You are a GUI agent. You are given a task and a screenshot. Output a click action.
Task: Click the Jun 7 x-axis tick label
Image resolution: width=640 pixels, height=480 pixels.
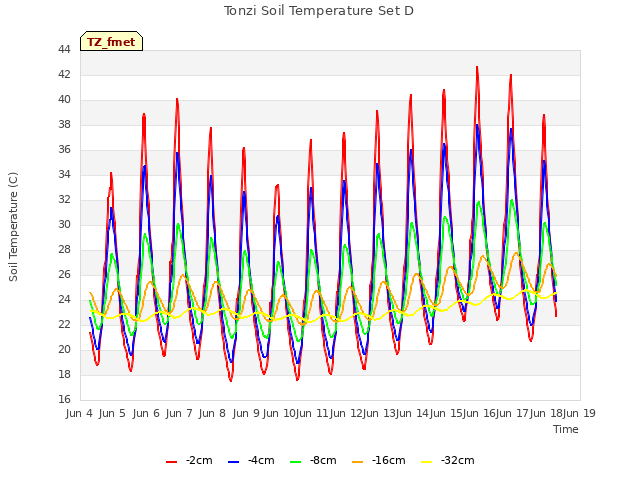tap(179, 413)
